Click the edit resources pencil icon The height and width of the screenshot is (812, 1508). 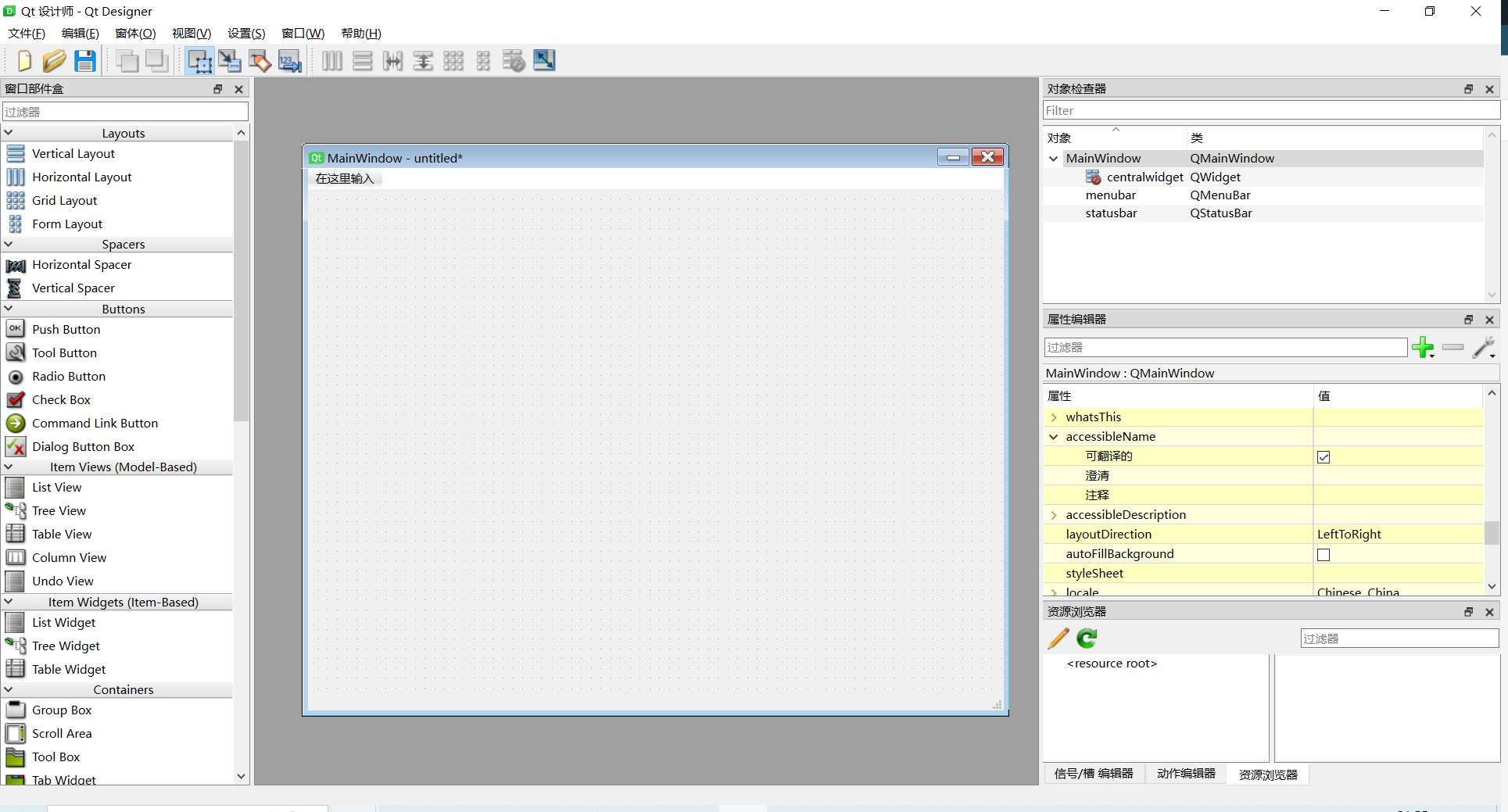point(1058,638)
